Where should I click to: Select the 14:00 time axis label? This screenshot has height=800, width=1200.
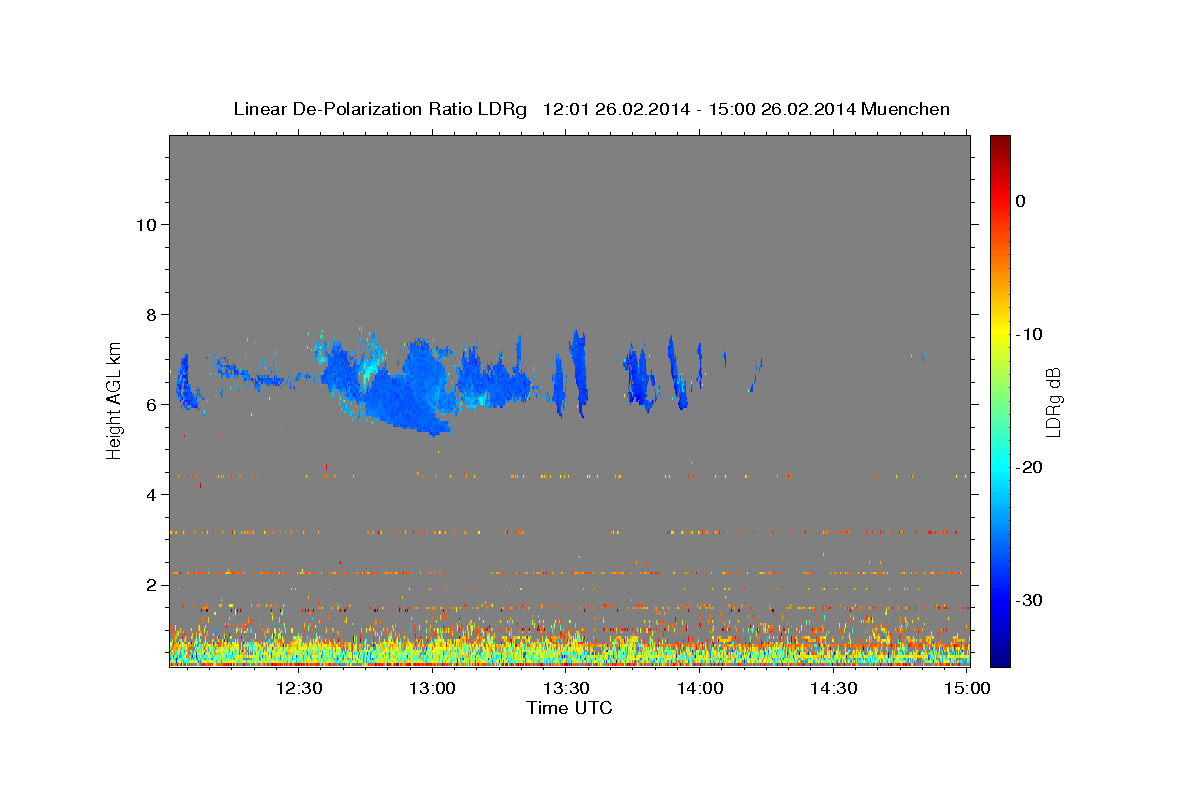pos(700,688)
